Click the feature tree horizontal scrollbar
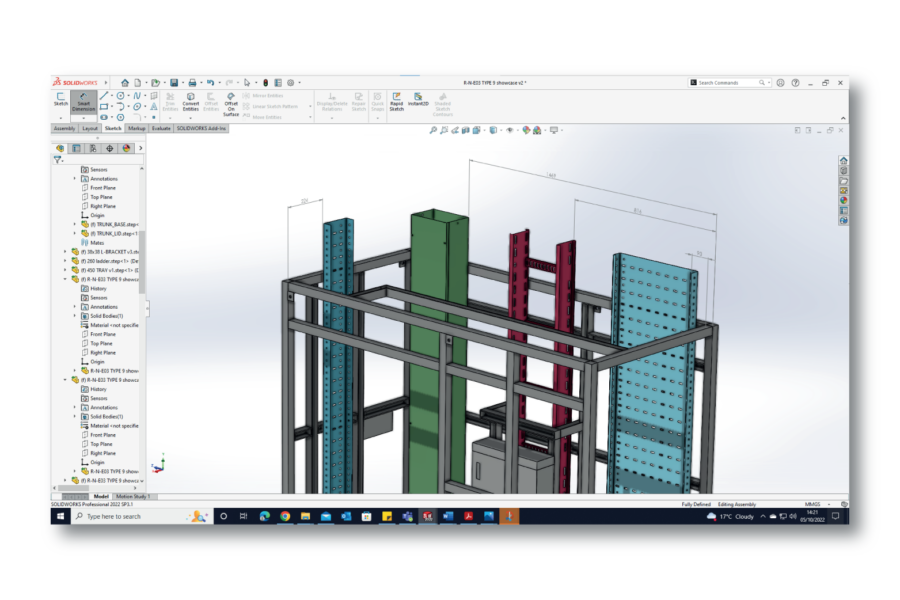Screen dimensions: 900x600 (x=73, y=488)
